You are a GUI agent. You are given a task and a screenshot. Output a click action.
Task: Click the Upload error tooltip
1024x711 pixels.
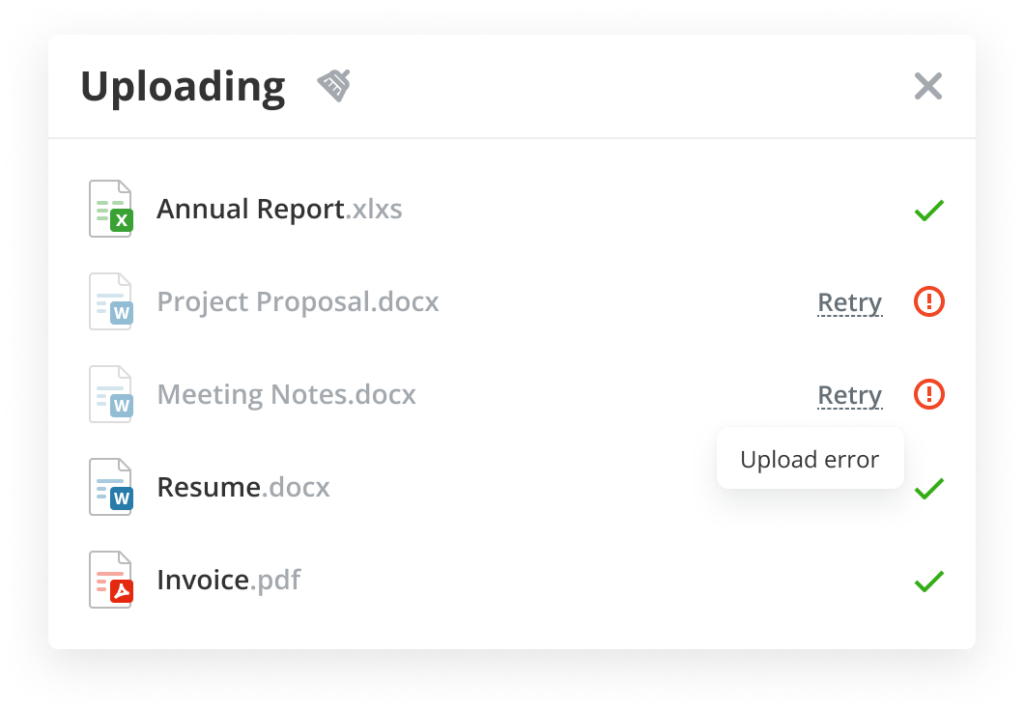(809, 460)
